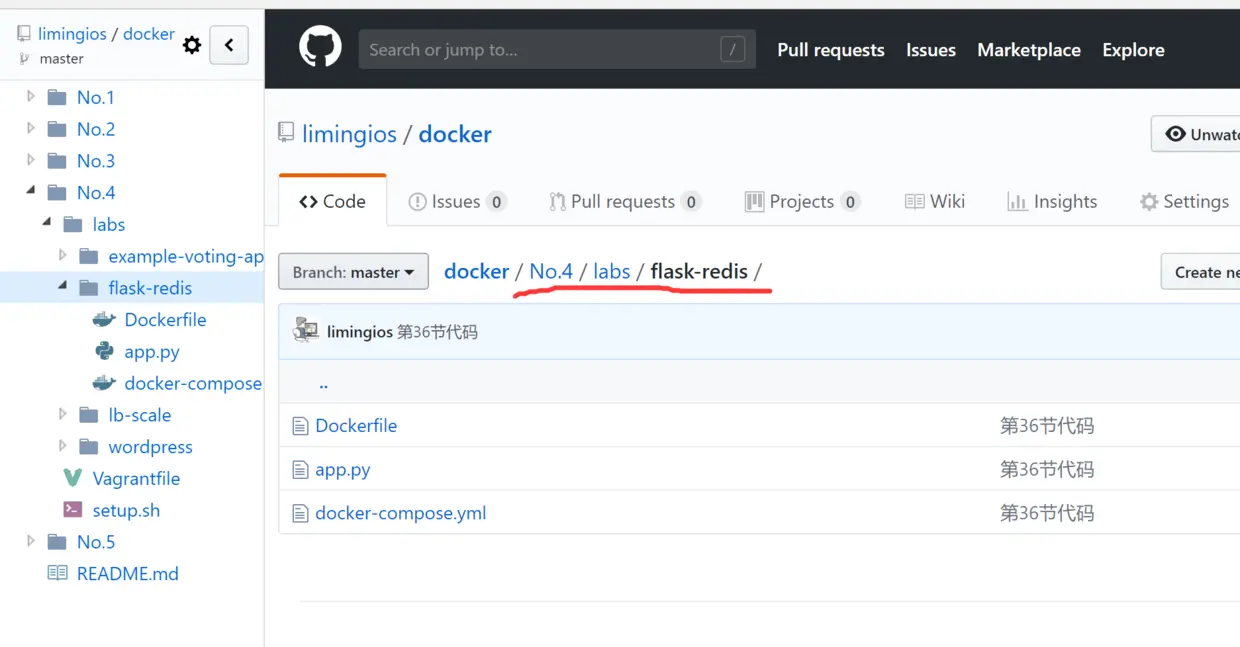Expand the No.5 folder arrow
Viewport: 1240px width, 647px height.
31,541
